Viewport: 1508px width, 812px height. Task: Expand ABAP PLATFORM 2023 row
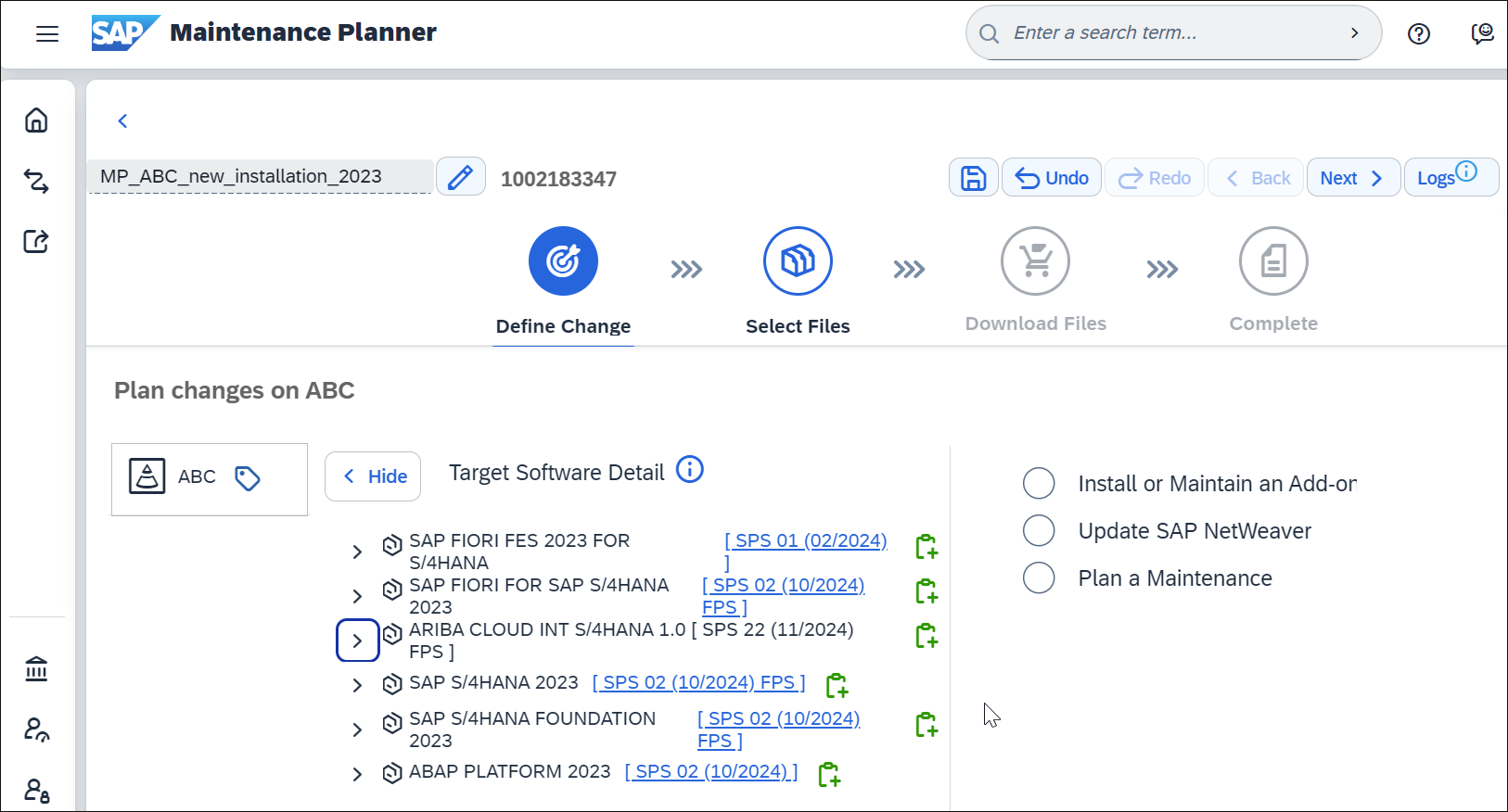357,774
